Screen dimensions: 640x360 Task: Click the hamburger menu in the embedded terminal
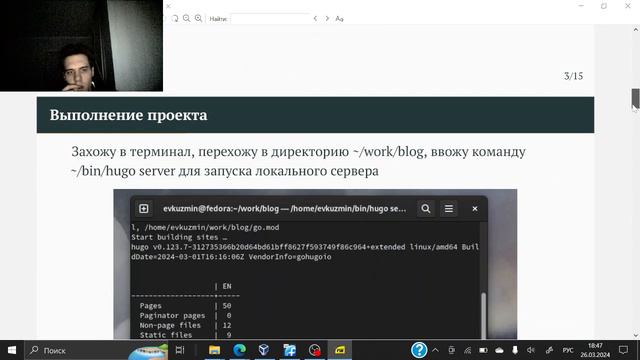(x=449, y=209)
